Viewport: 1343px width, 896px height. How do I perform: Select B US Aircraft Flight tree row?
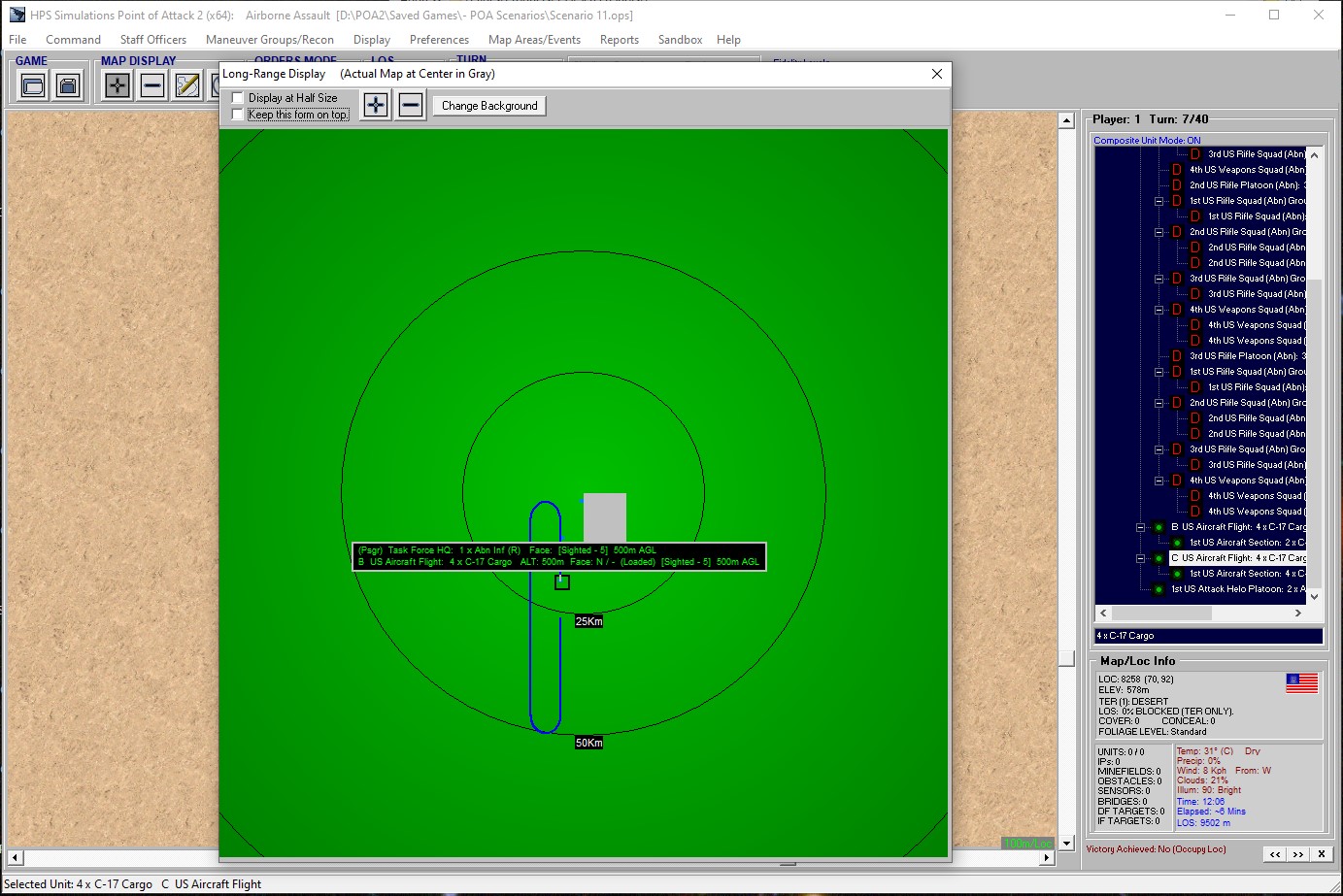[1238, 527]
